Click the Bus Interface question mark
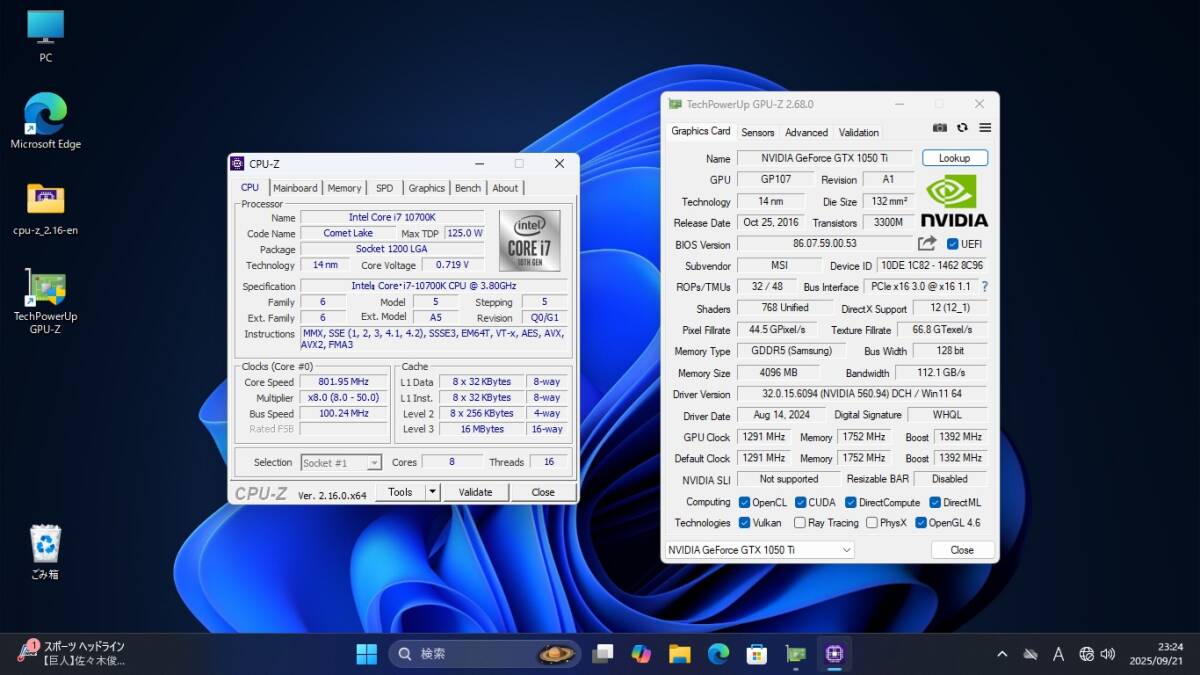The height and width of the screenshot is (675, 1200). click(x=984, y=287)
